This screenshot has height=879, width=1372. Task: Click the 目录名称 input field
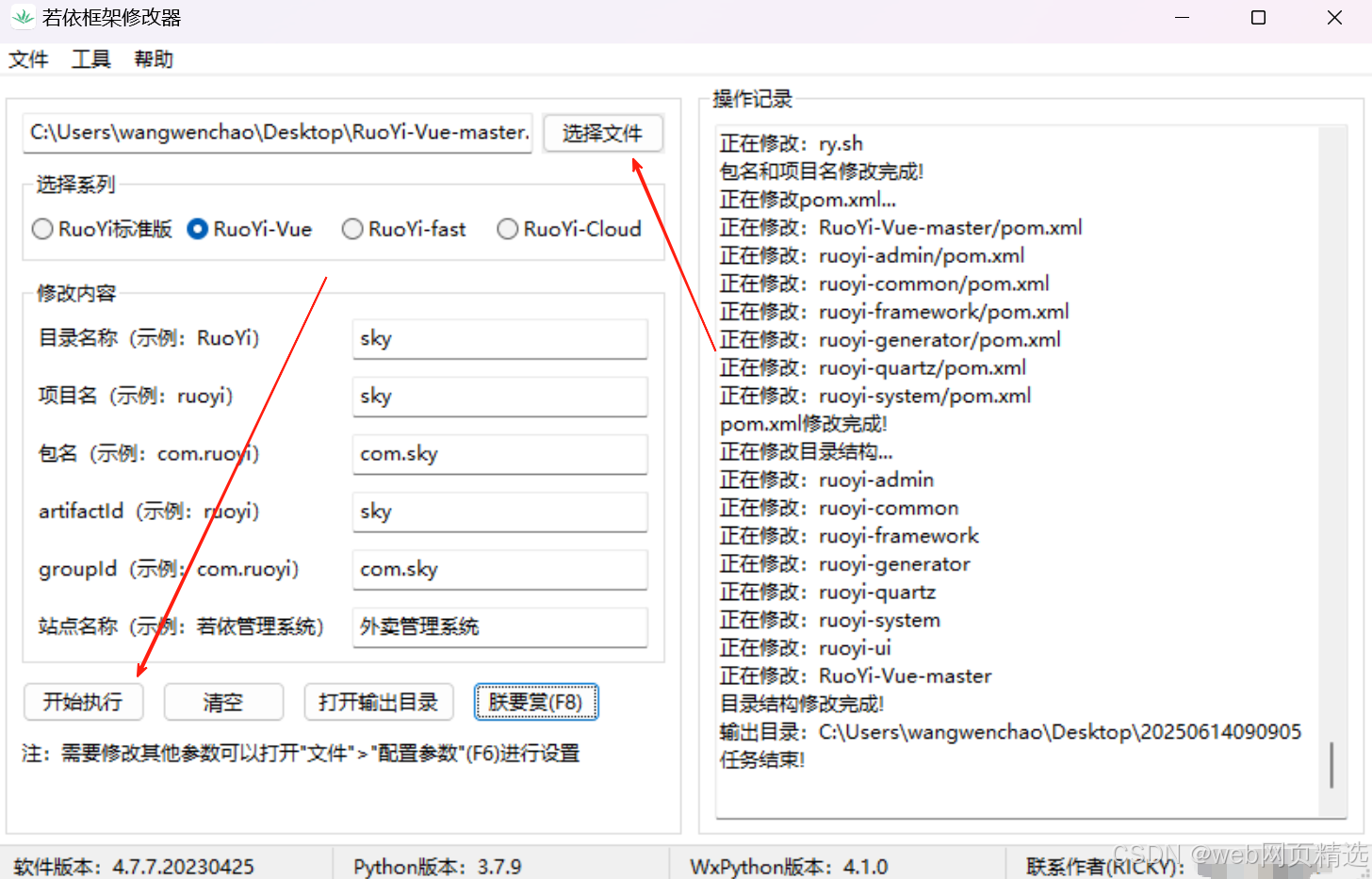500,338
